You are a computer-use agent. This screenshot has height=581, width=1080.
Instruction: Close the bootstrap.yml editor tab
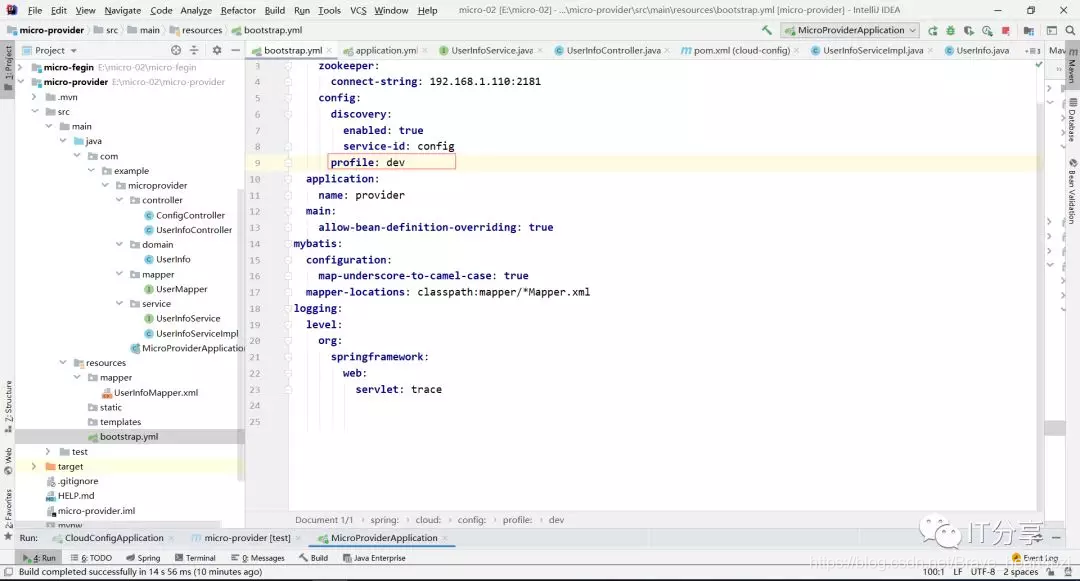[329, 51]
